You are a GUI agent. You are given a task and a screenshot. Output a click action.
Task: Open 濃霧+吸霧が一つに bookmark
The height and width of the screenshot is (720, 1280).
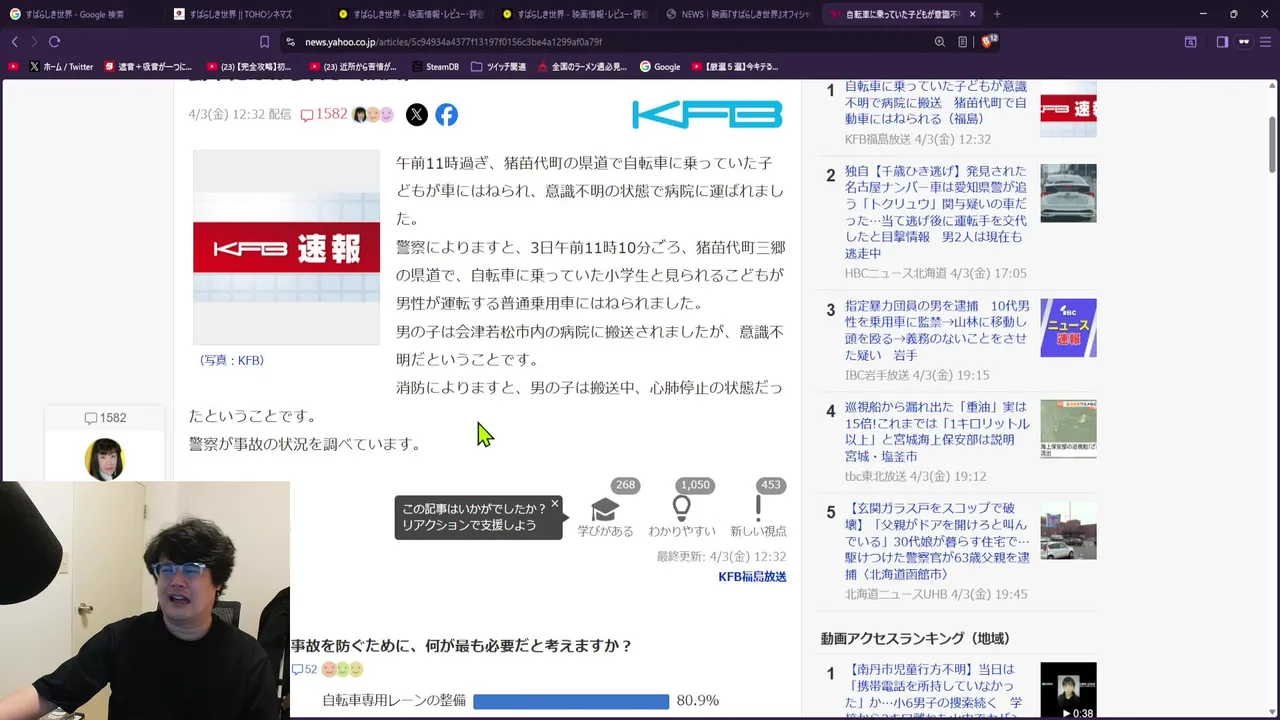[x=147, y=67]
